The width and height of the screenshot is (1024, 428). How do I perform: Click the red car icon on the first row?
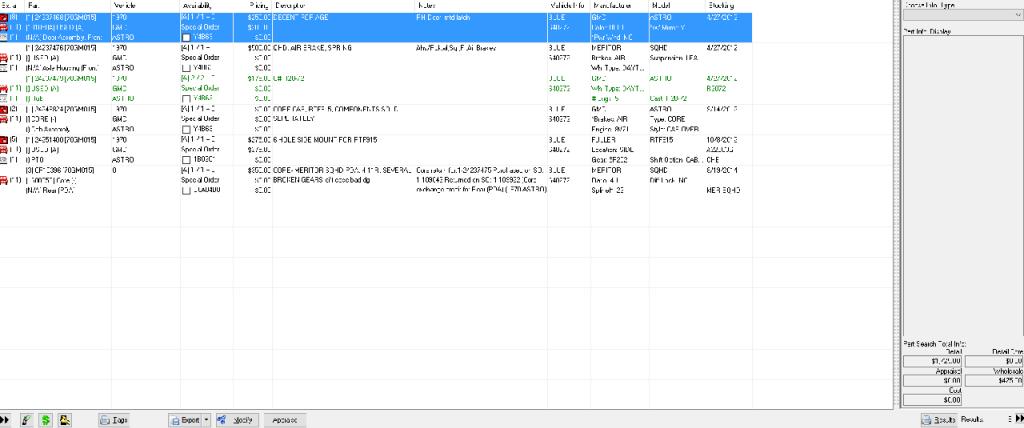pos(5,18)
